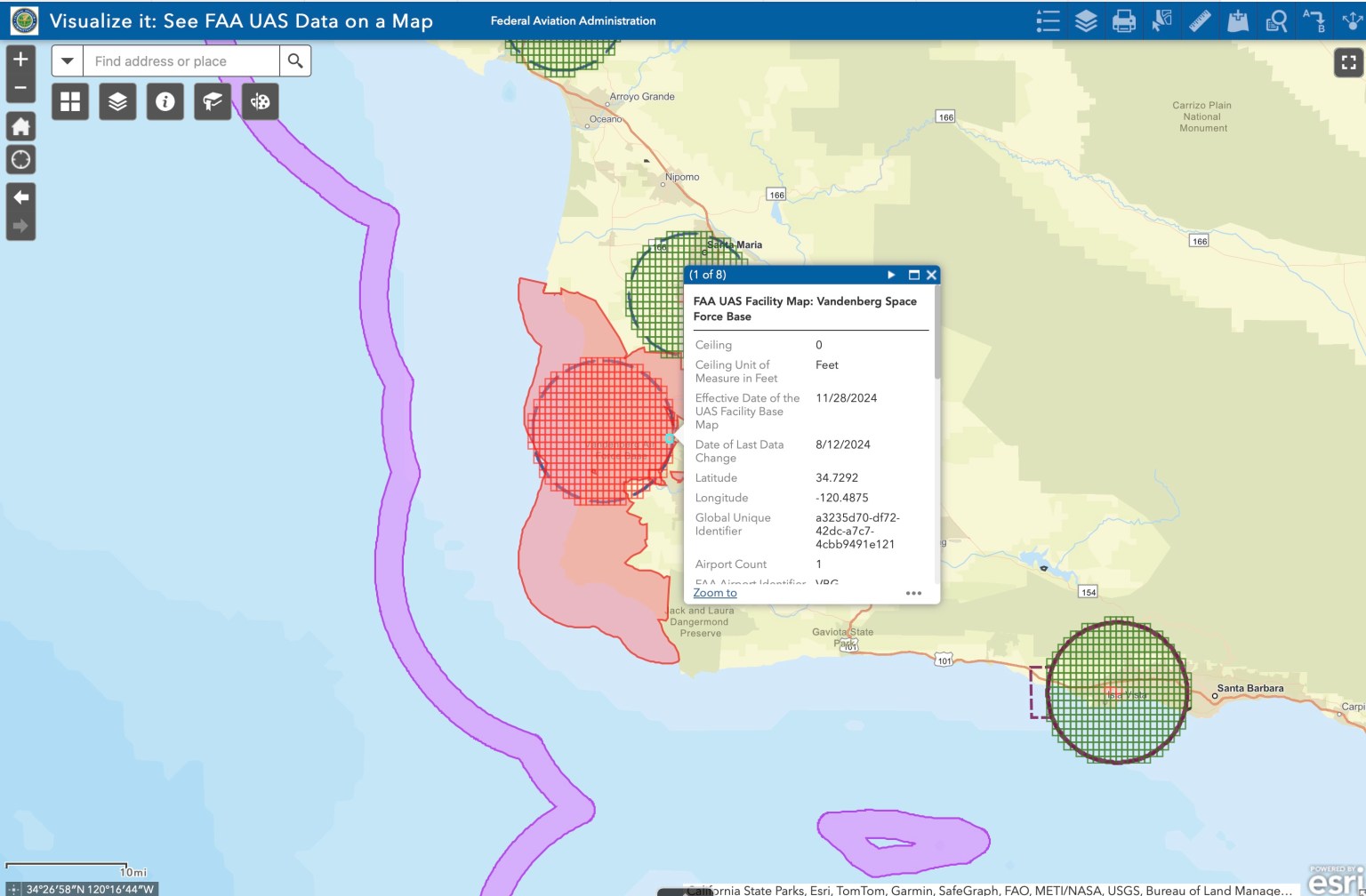Close the Vandenberg popup window
1366x896 pixels.
click(931, 275)
